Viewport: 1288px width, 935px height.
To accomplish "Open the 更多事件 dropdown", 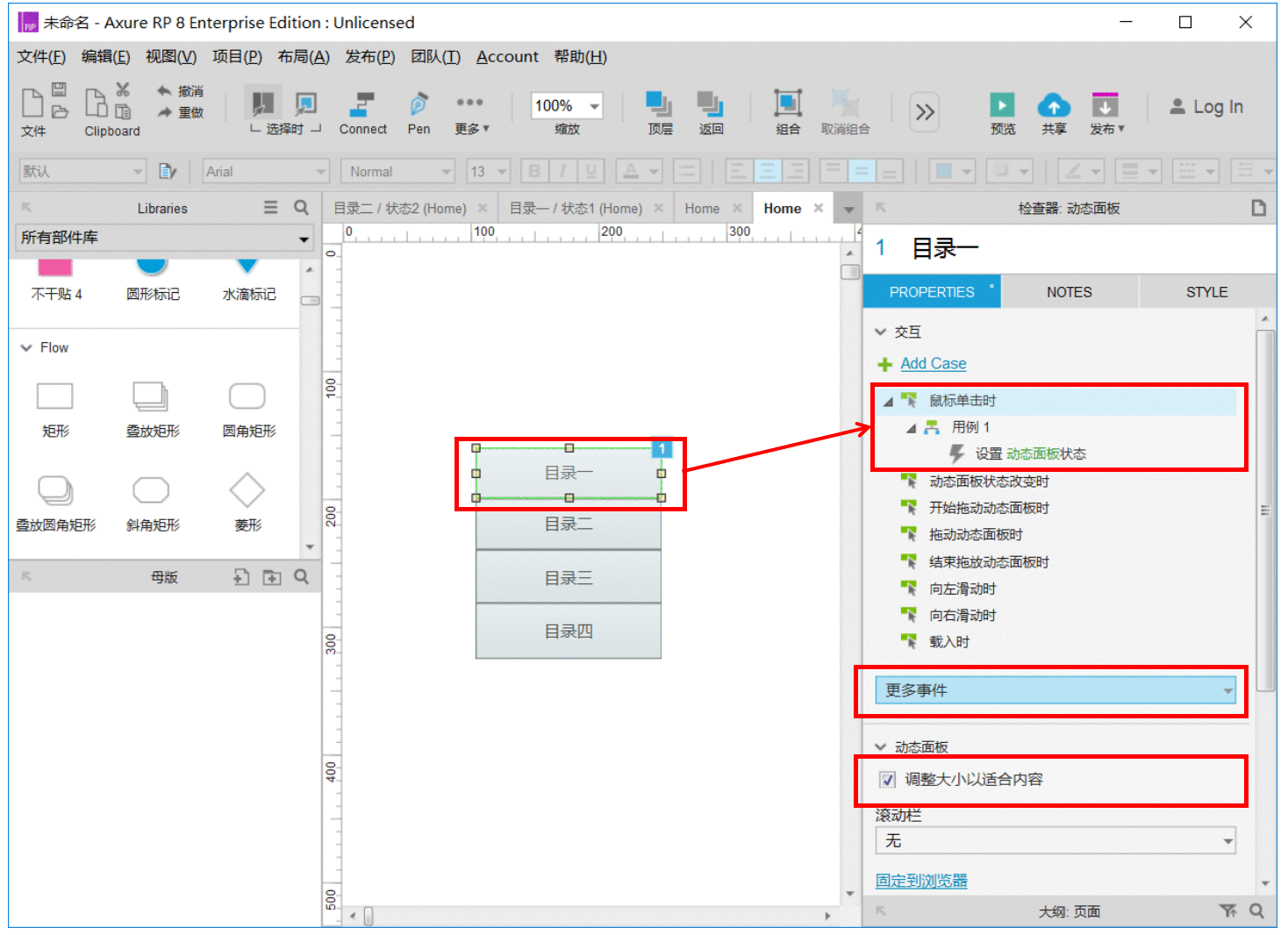I will (1055, 690).
